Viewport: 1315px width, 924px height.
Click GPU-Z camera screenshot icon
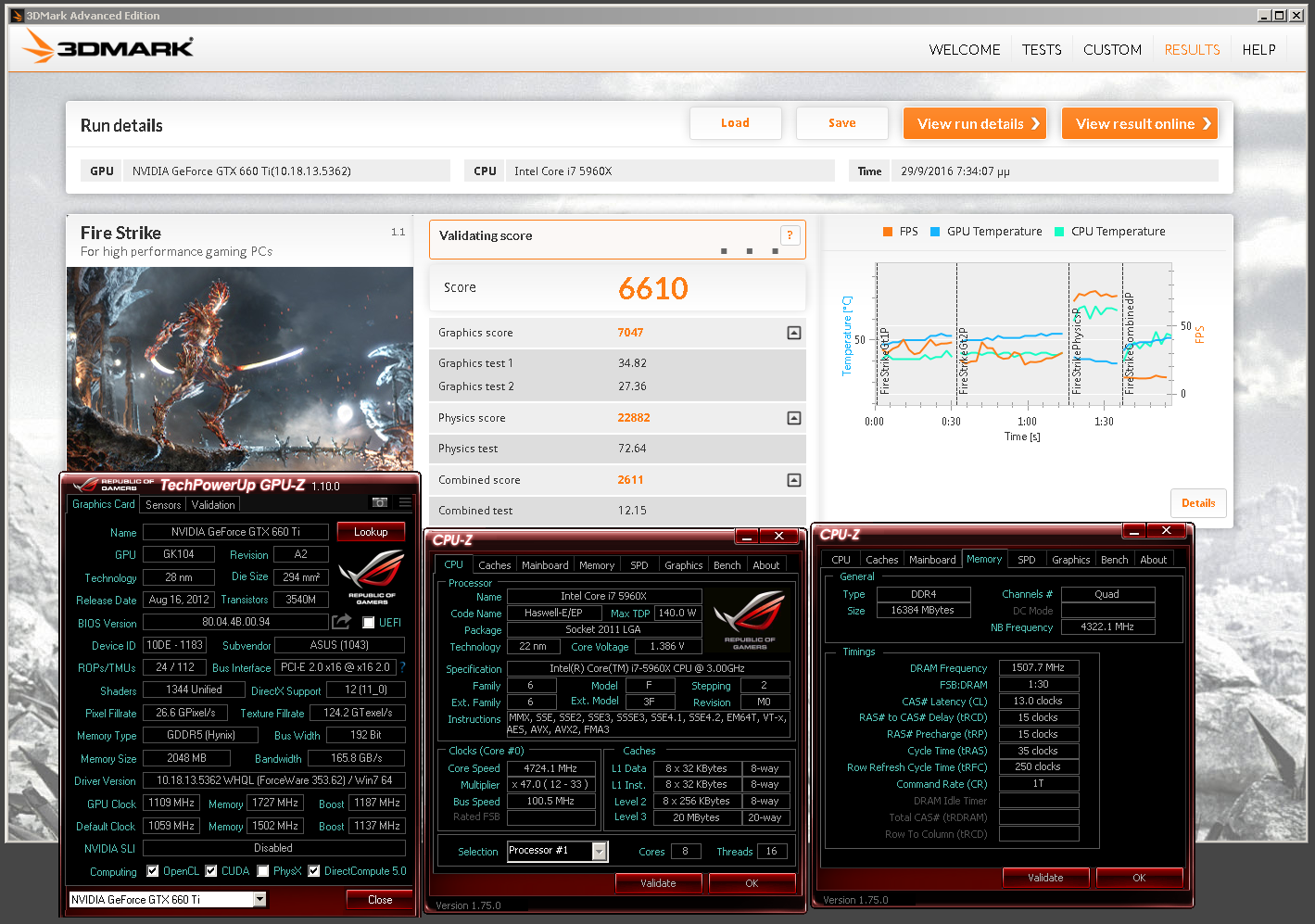pos(380,502)
